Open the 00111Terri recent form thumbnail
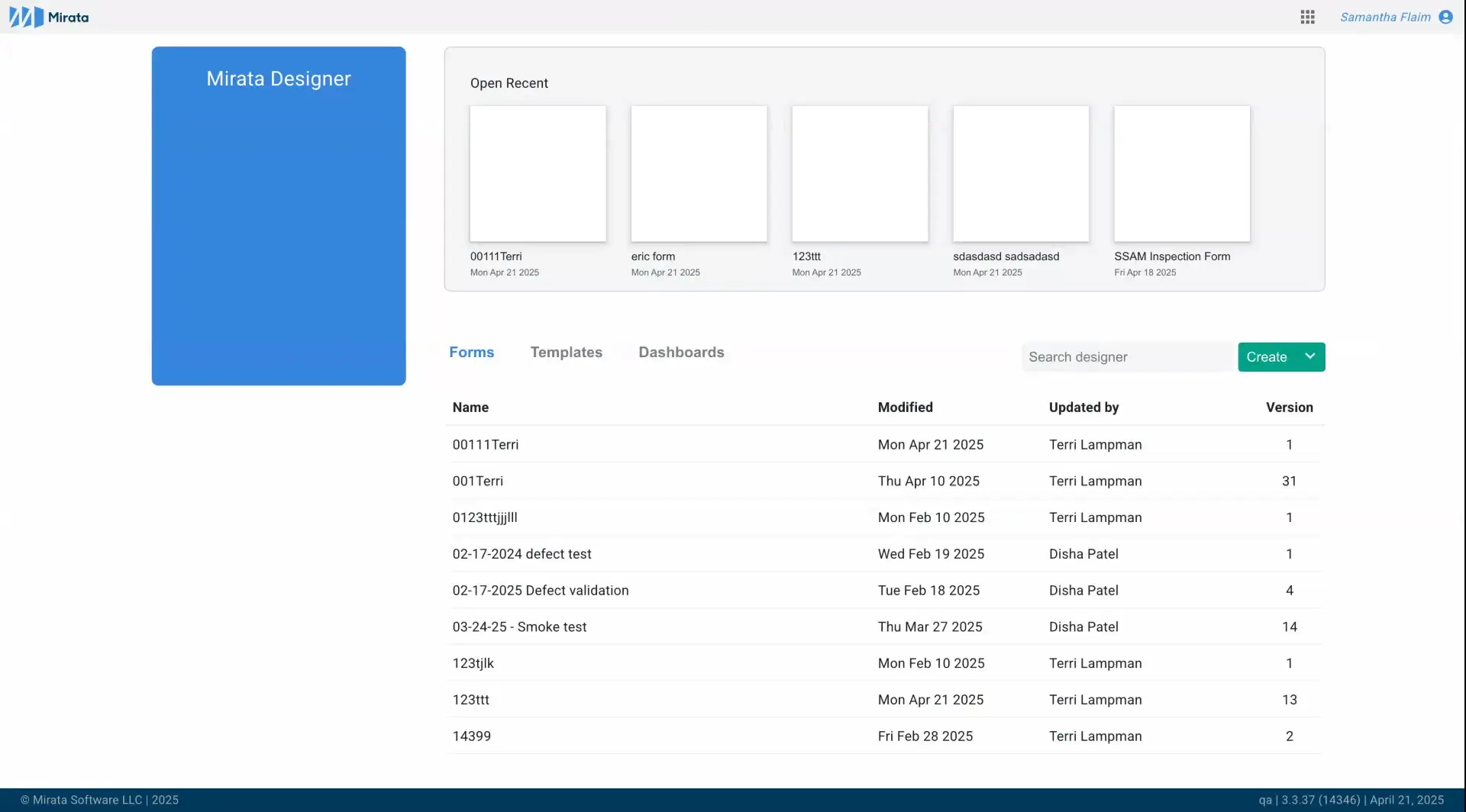Screen dimensions: 1466x812 point(538,174)
